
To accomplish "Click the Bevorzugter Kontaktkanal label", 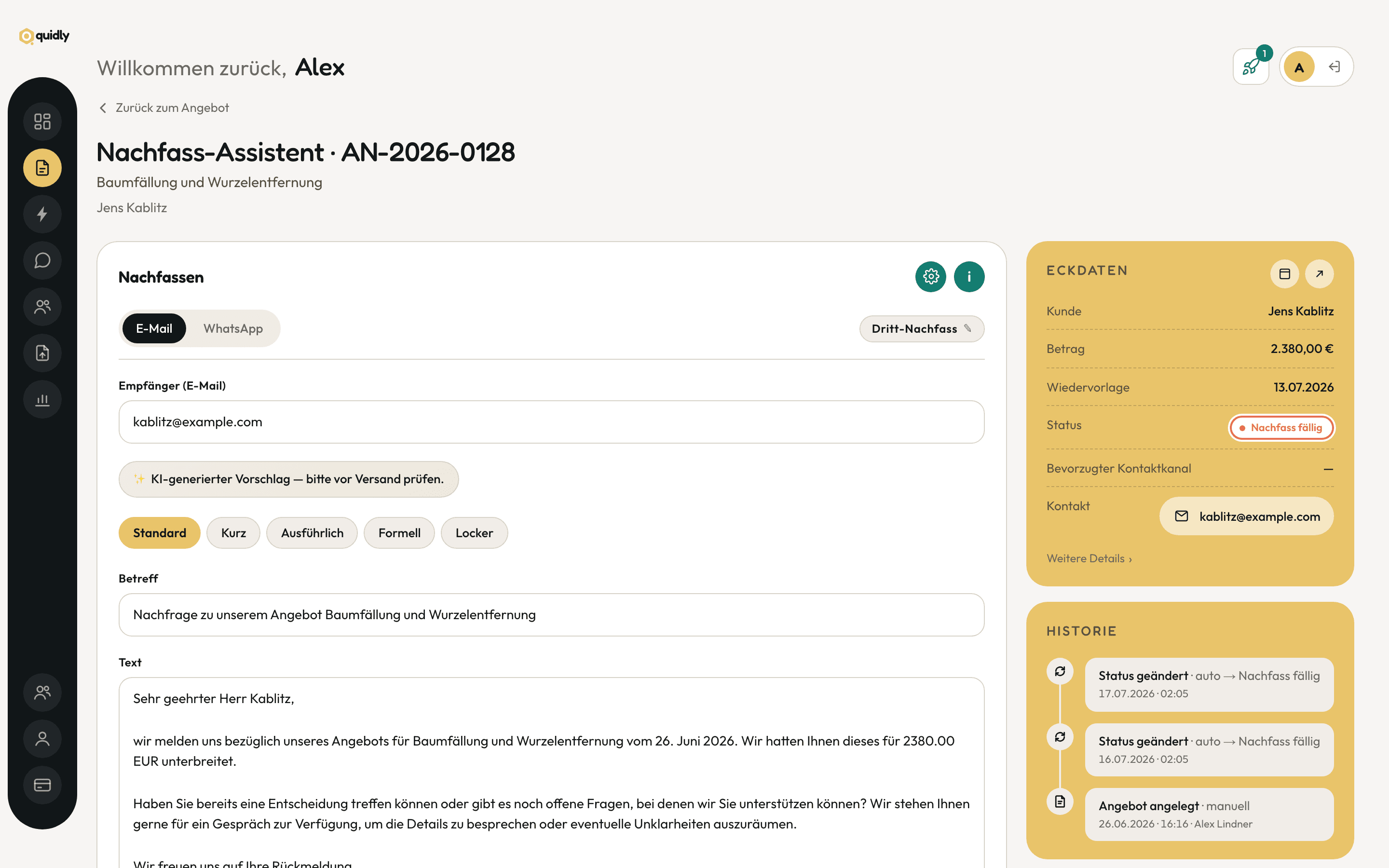I will point(1118,468).
